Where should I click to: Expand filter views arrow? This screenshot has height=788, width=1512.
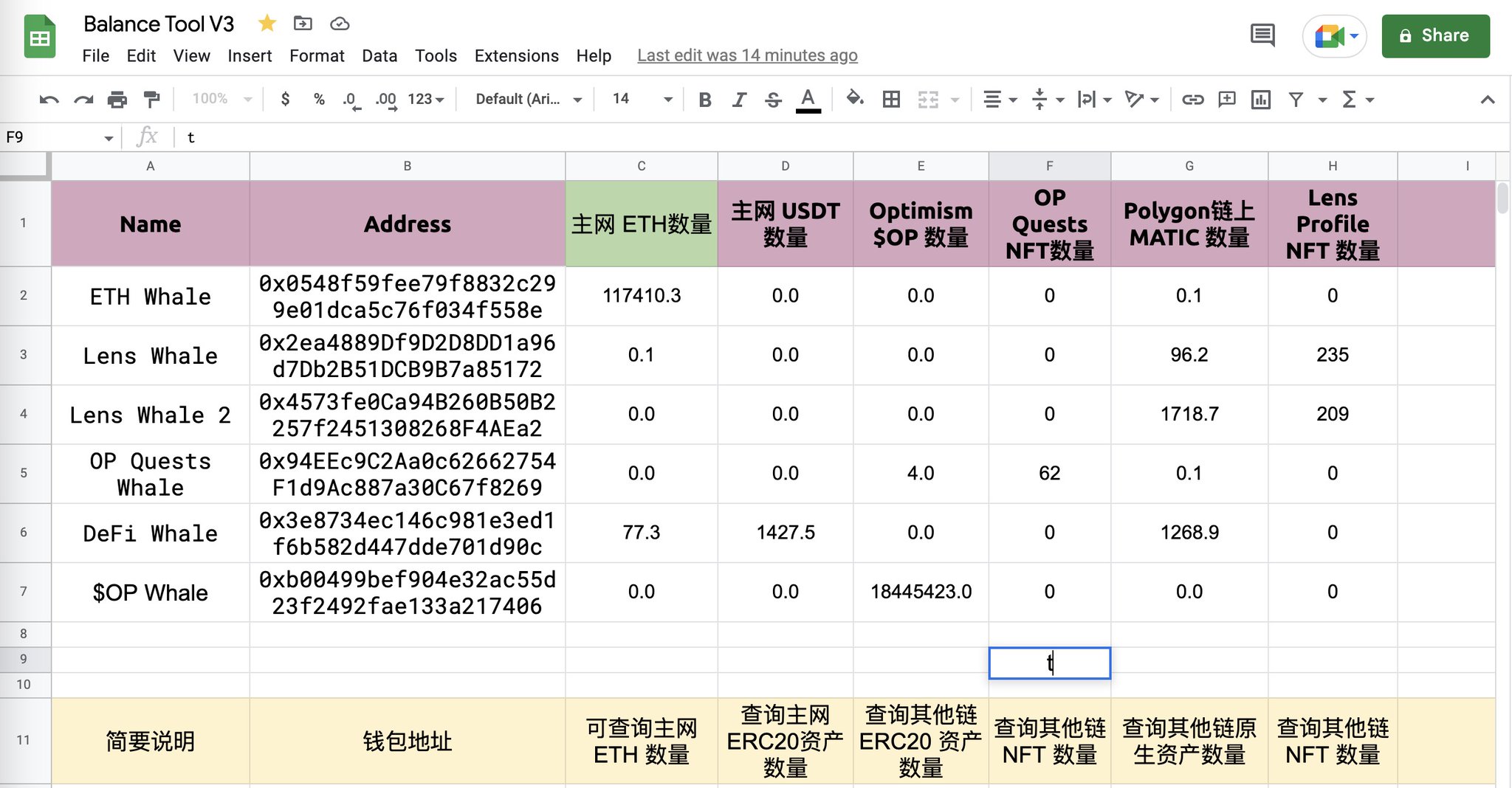[x=1322, y=100]
